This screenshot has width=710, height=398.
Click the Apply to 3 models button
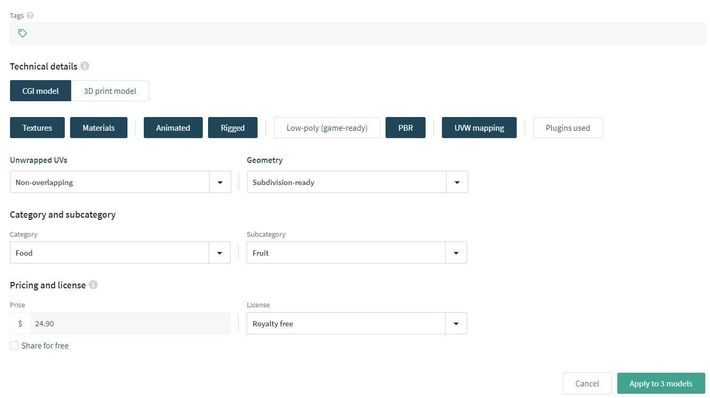[661, 383]
